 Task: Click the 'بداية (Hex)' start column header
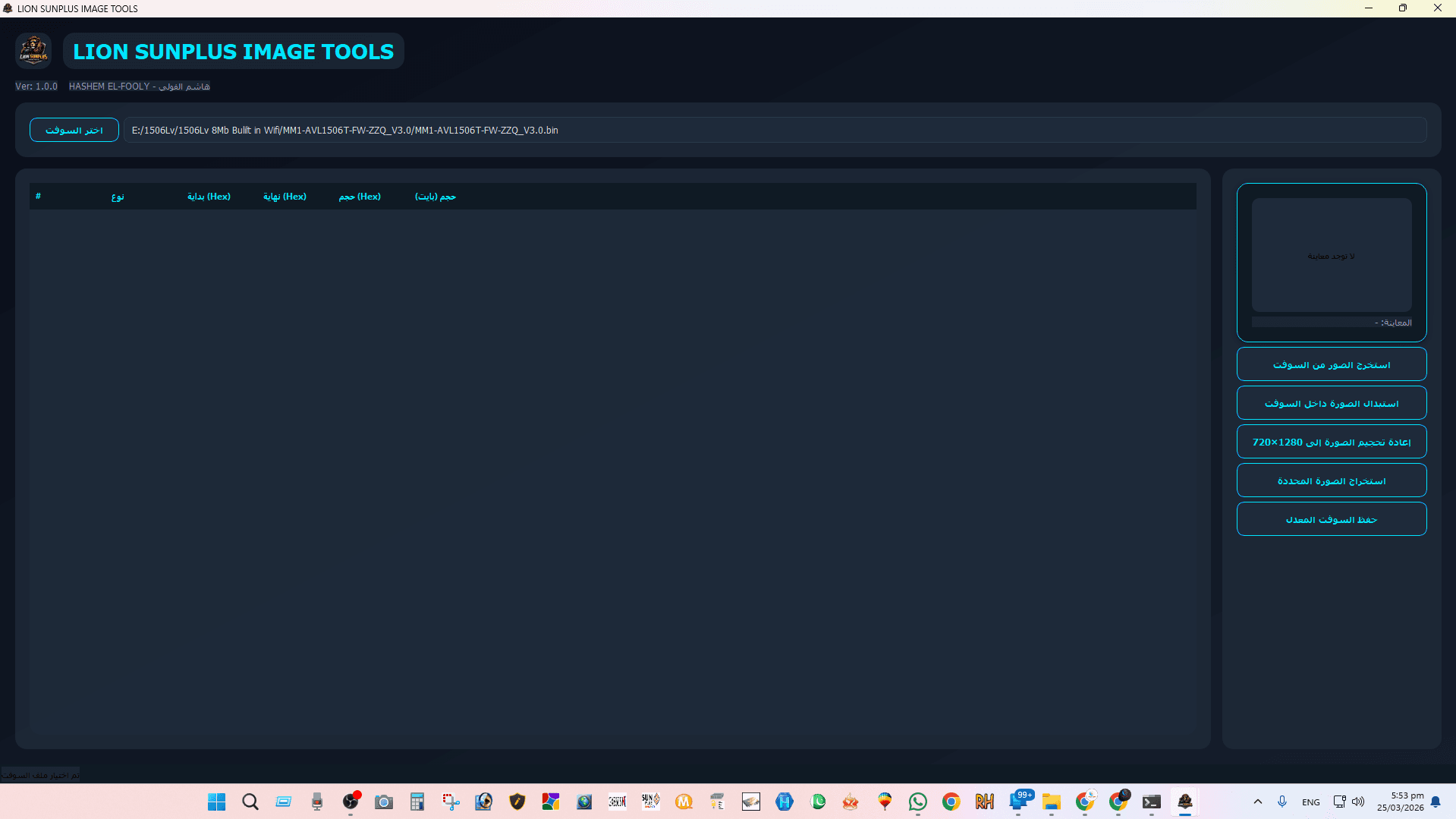click(x=209, y=197)
